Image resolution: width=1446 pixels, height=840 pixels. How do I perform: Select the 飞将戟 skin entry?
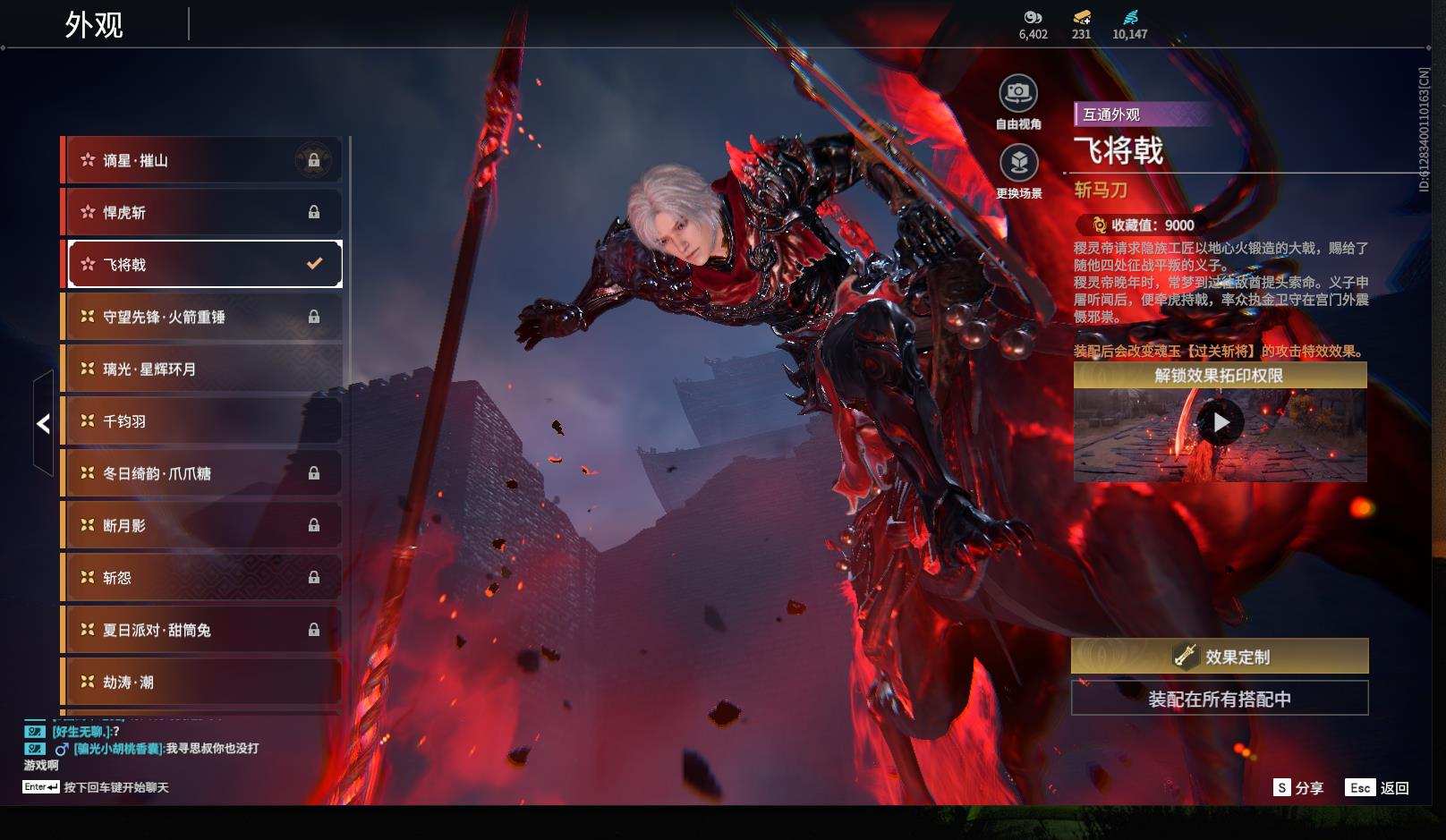tap(201, 264)
